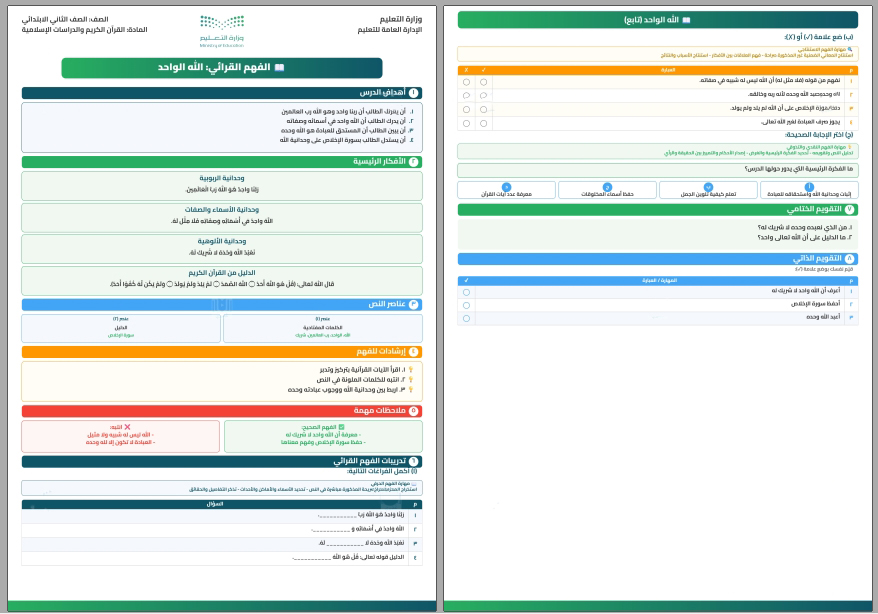Click small book icon in 'مهارة الفهم الحرفي' box

pyautogui.click(x=414, y=484)
